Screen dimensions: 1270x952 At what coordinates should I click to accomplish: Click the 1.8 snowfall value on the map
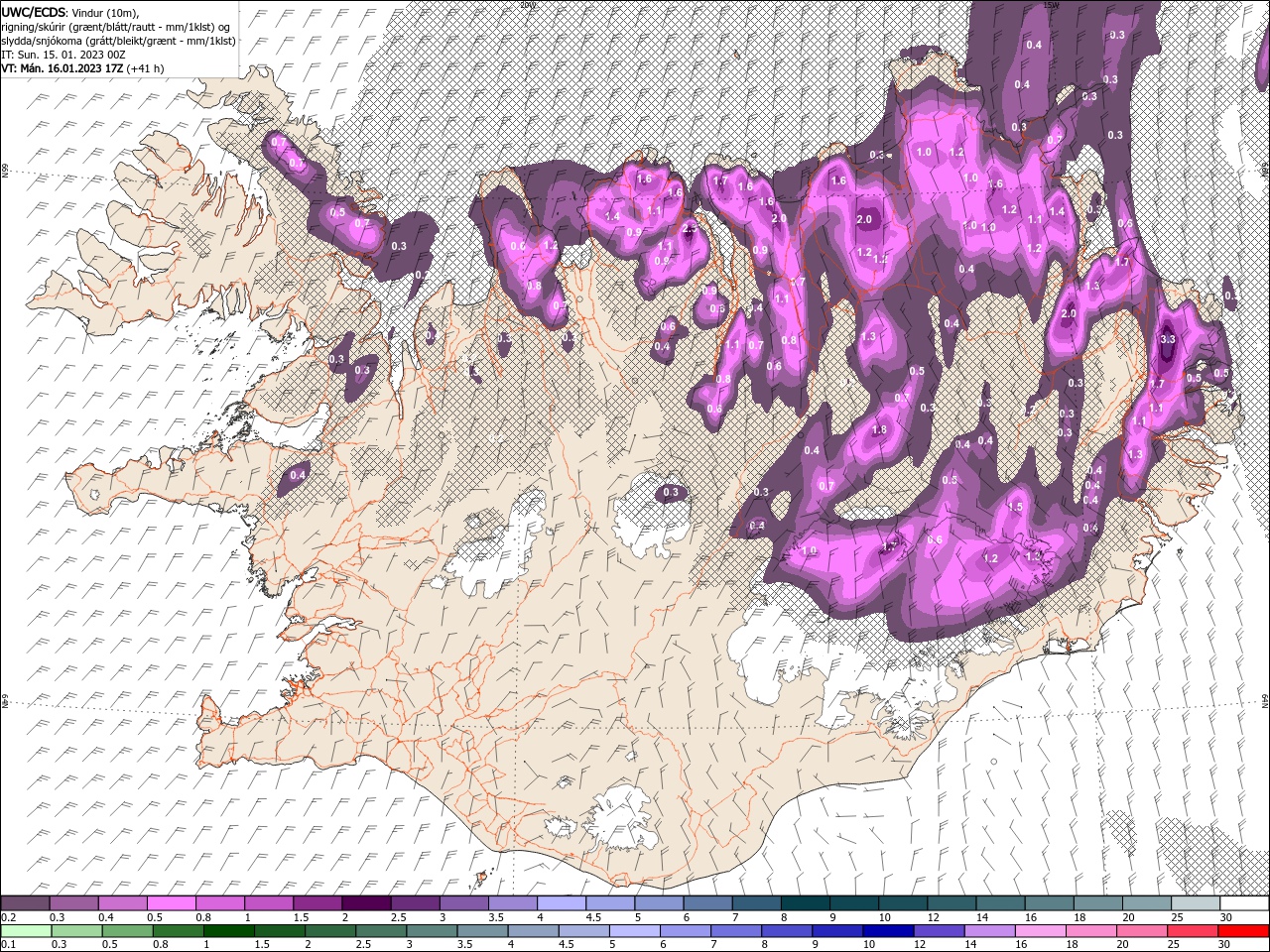pos(879,430)
